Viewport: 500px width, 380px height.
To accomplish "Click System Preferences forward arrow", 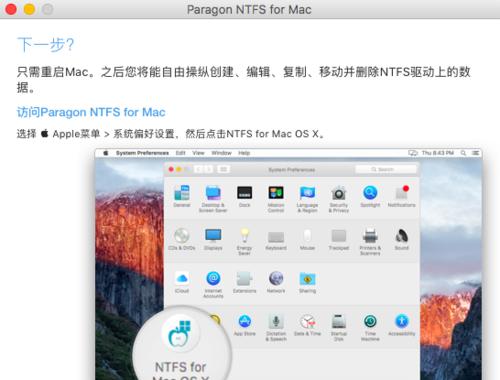I will pyautogui.click(x=208, y=169).
